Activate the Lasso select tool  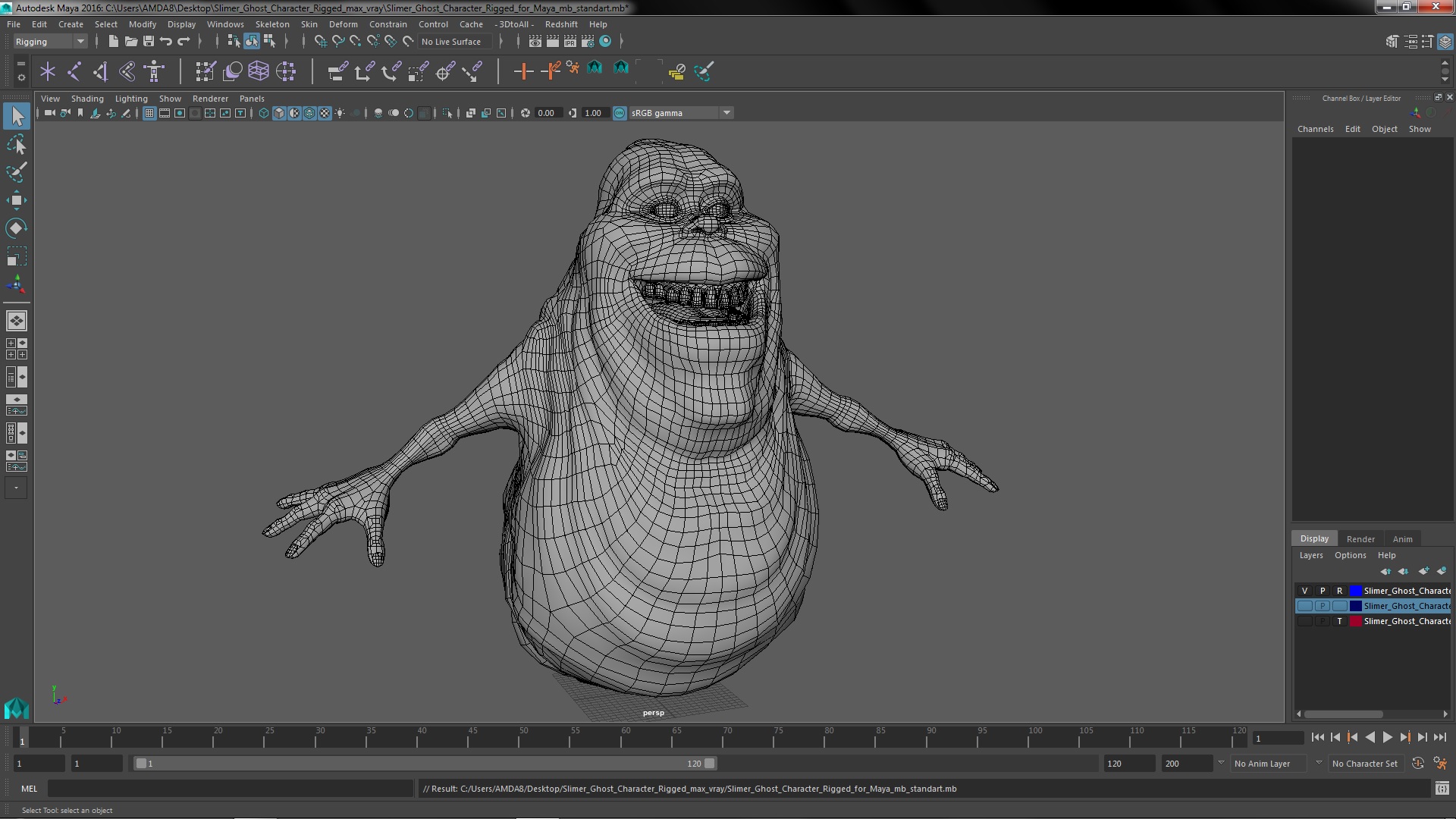(16, 144)
